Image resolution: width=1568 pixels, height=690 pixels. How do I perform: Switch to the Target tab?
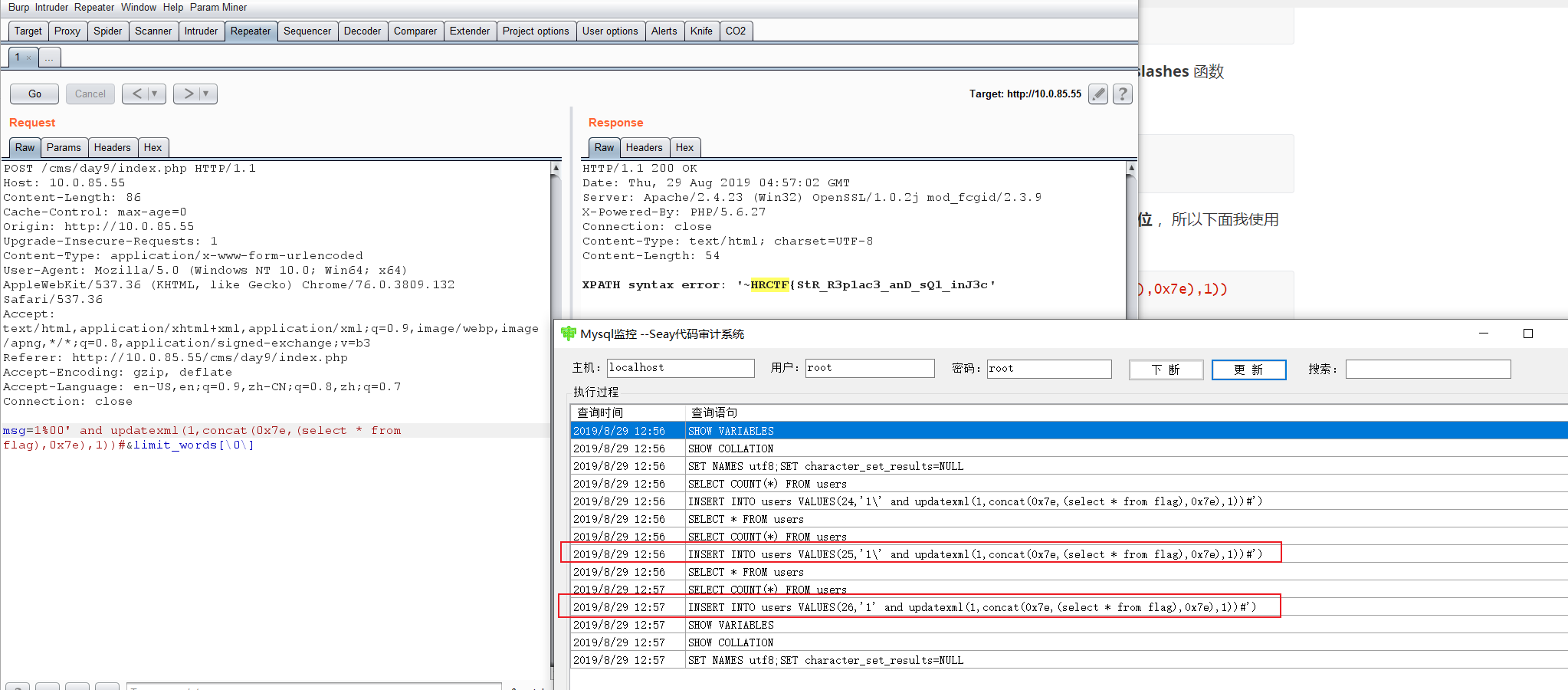28,31
